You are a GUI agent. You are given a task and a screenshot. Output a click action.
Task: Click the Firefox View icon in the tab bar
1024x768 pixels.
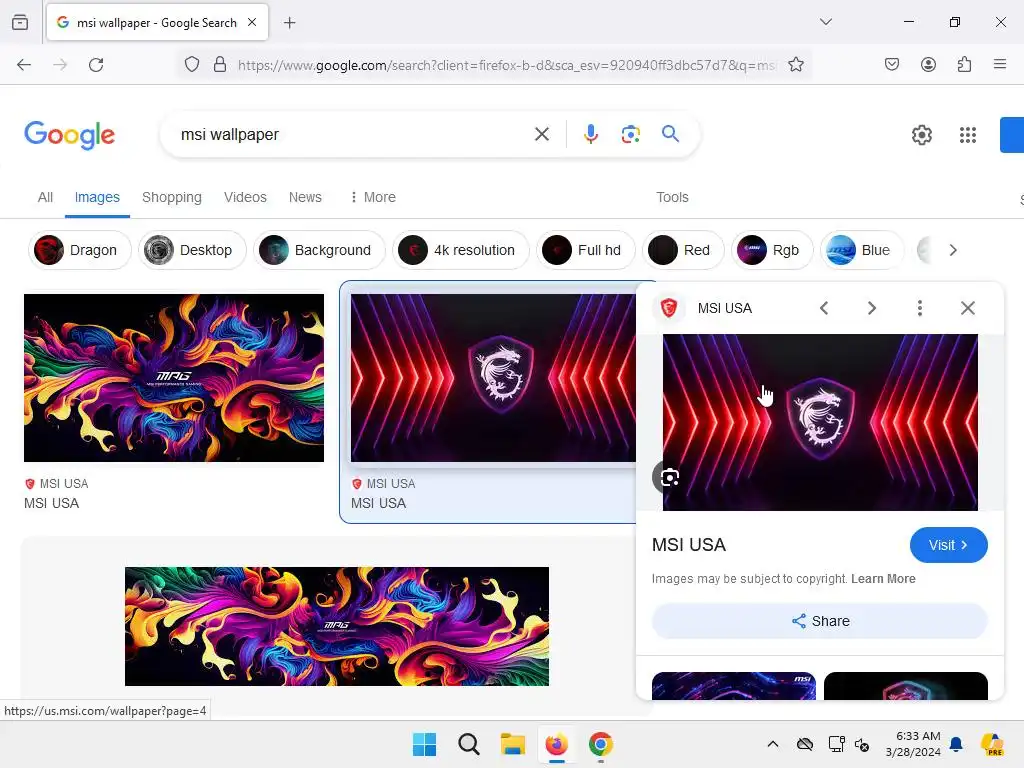tap(20, 22)
